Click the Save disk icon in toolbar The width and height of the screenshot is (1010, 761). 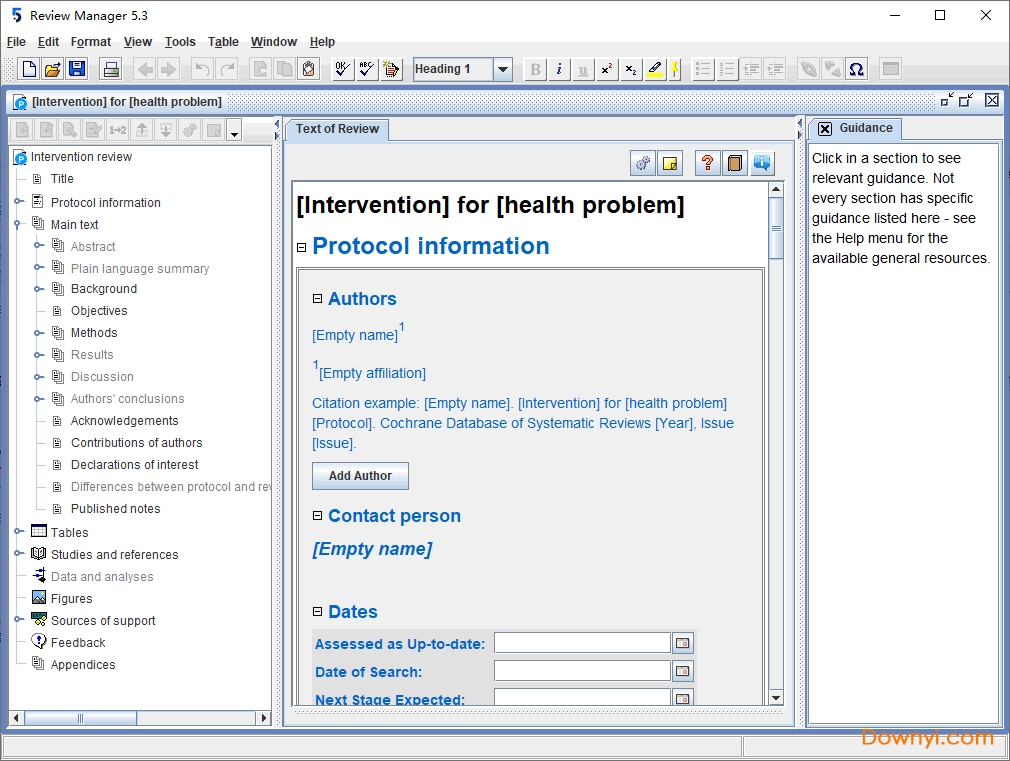(x=77, y=69)
